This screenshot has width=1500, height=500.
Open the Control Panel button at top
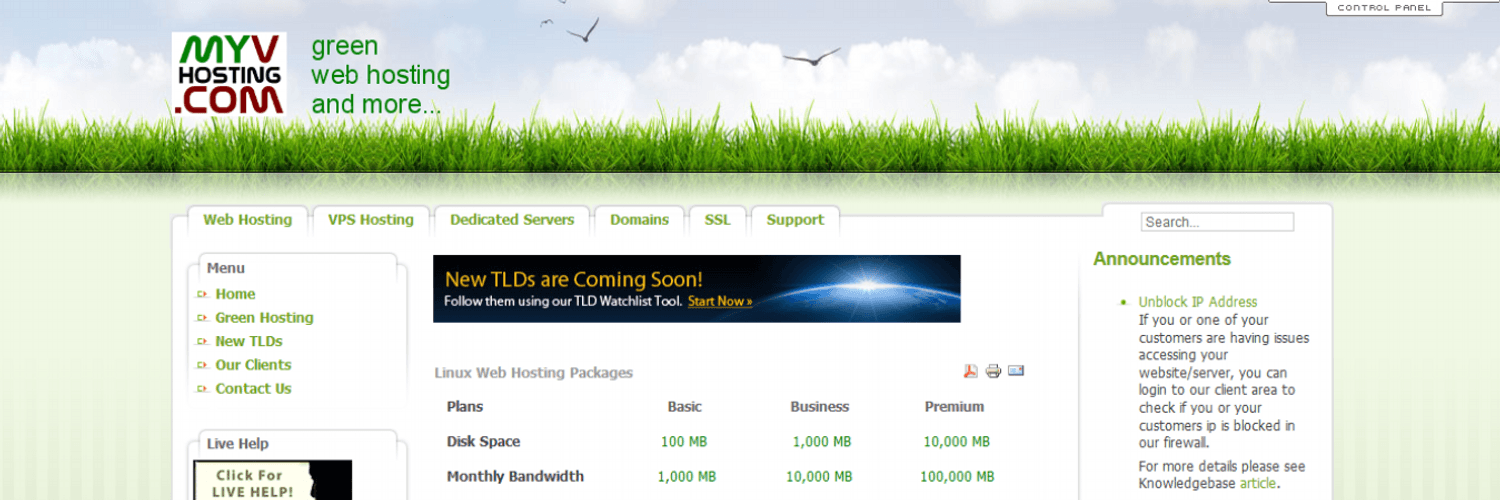click(x=1385, y=8)
